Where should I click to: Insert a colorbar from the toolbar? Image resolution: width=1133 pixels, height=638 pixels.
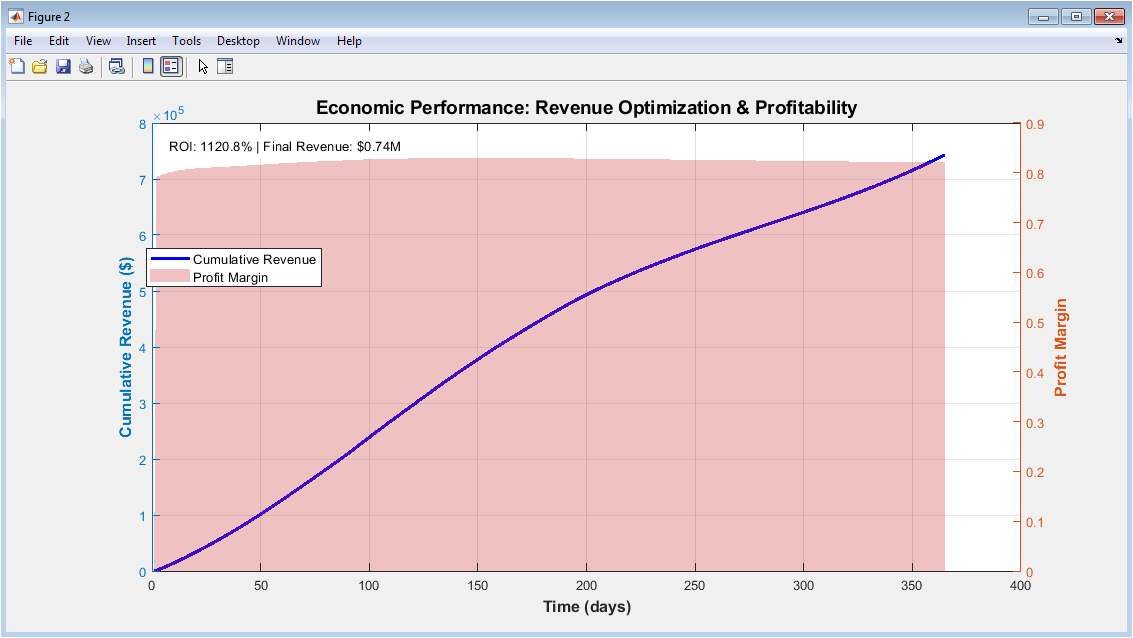tap(147, 66)
